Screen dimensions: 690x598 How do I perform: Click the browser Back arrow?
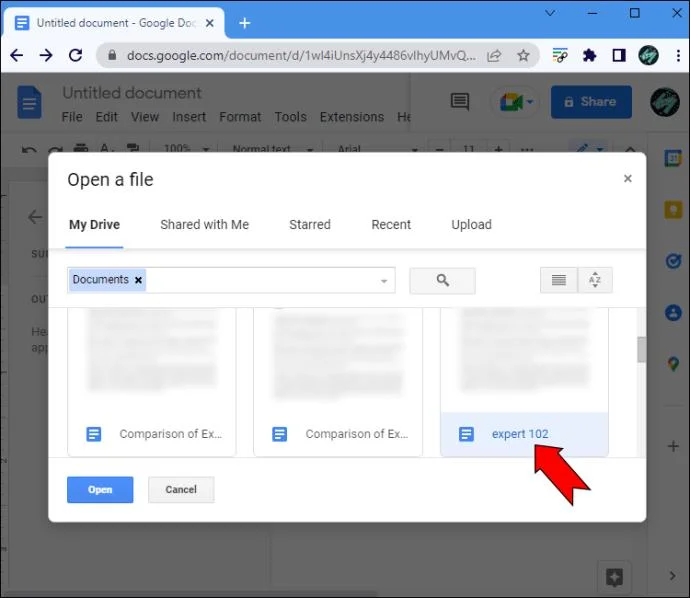pos(17,55)
